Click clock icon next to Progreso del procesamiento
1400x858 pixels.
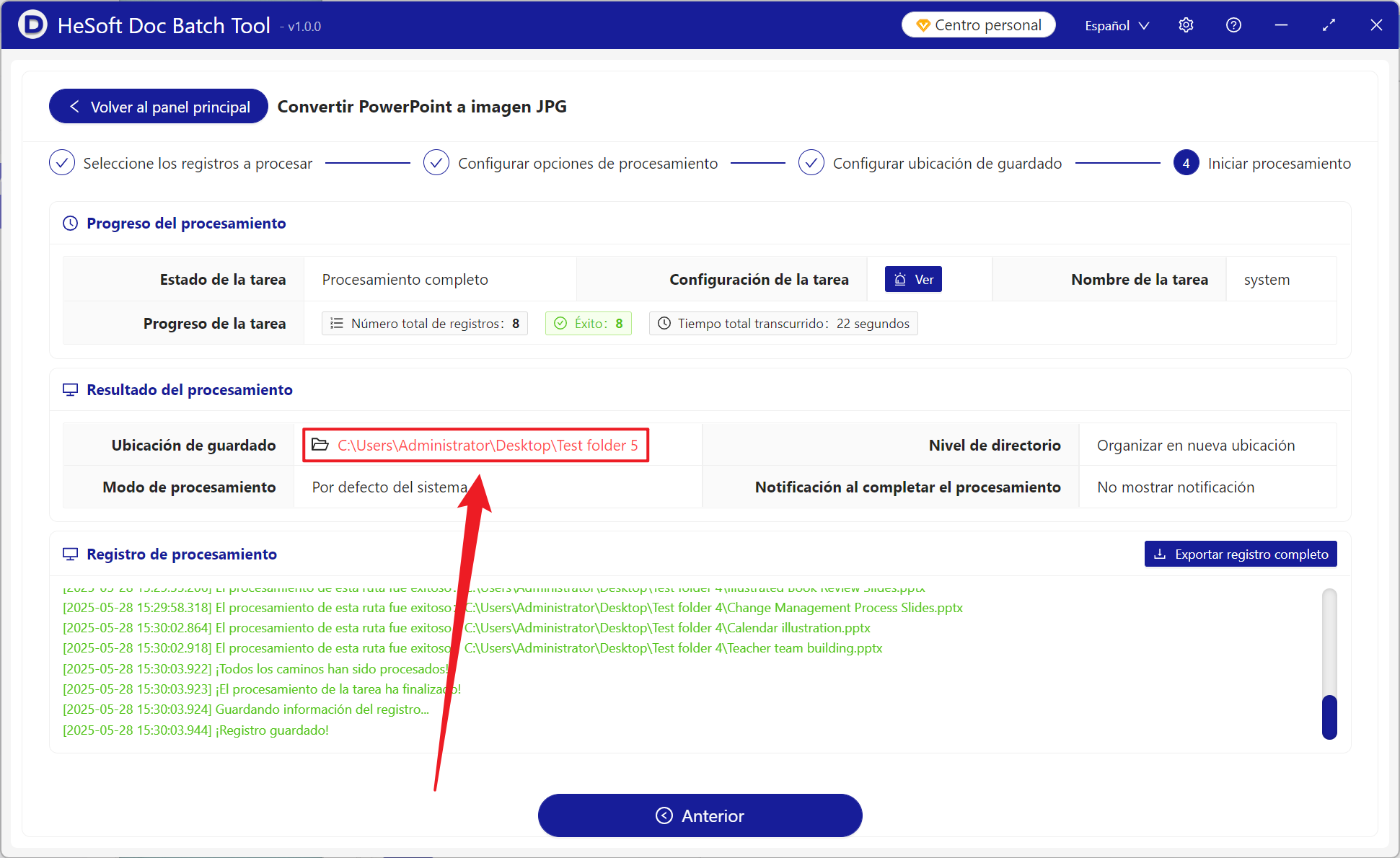pyautogui.click(x=71, y=224)
